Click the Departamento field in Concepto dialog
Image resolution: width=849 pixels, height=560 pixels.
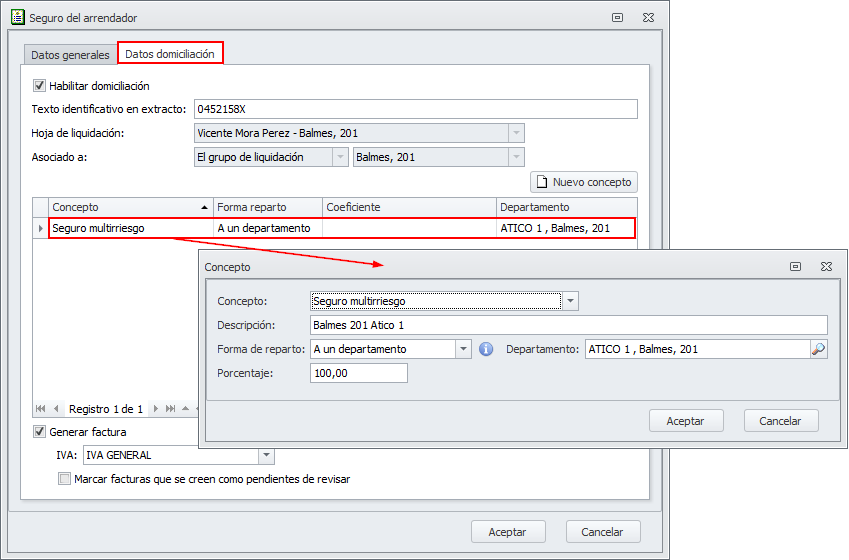point(697,349)
